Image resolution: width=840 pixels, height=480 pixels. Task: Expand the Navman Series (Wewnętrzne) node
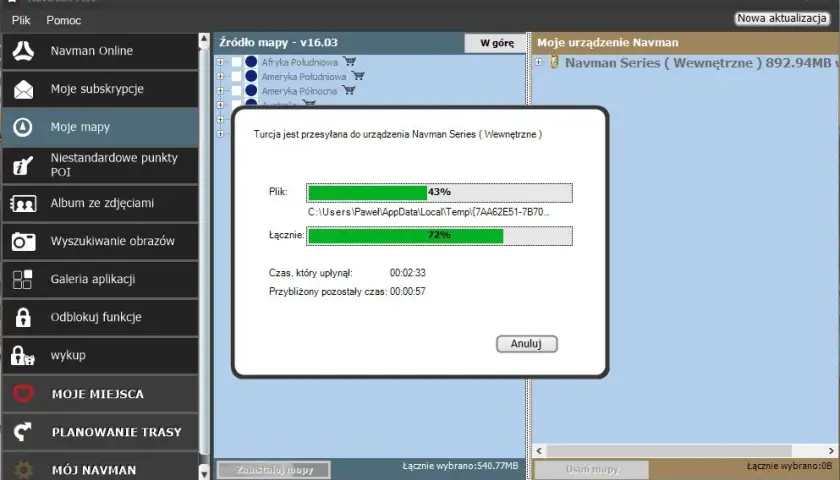point(538,62)
